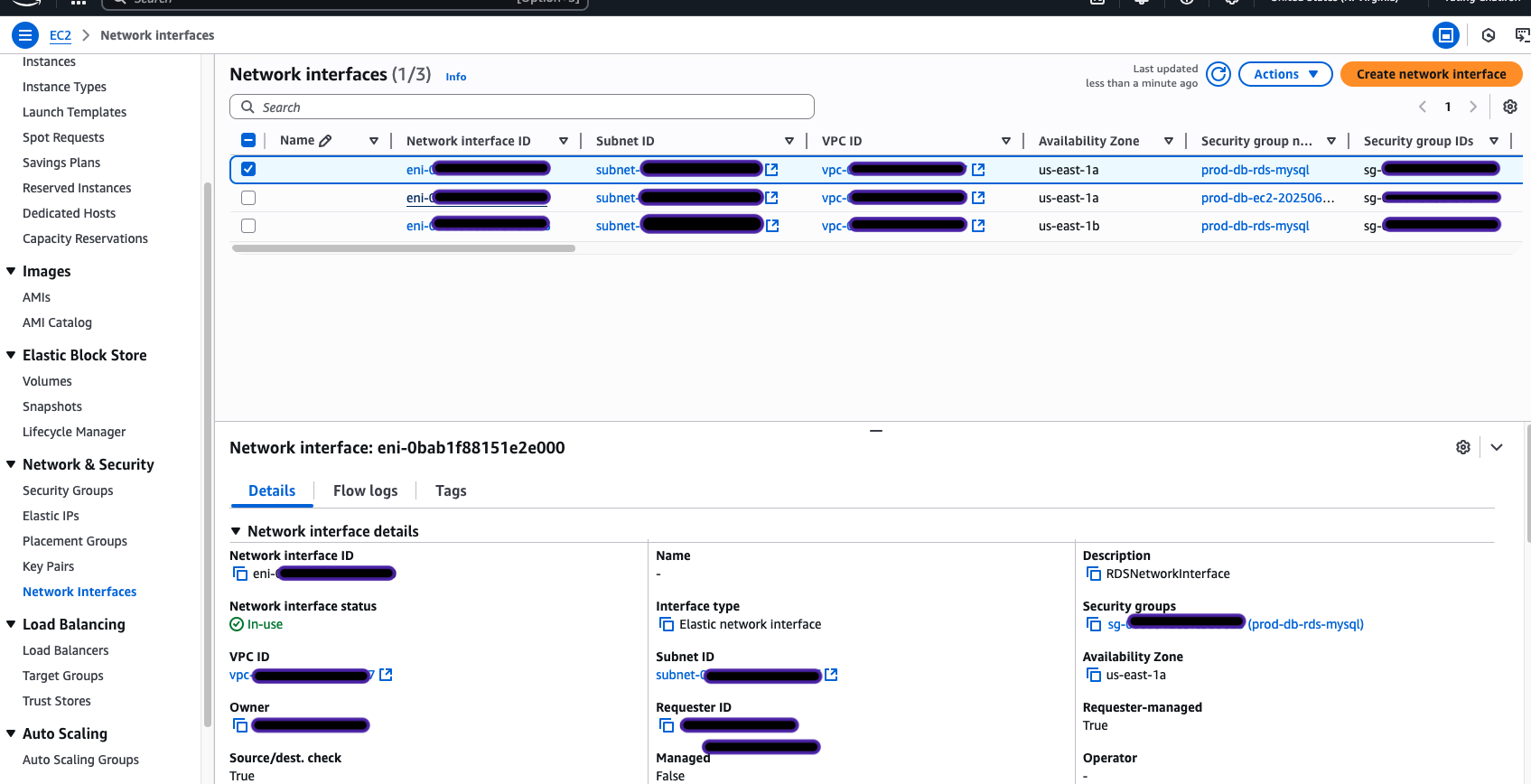Open Volumes in sidebar
The height and width of the screenshot is (784, 1531).
(47, 381)
